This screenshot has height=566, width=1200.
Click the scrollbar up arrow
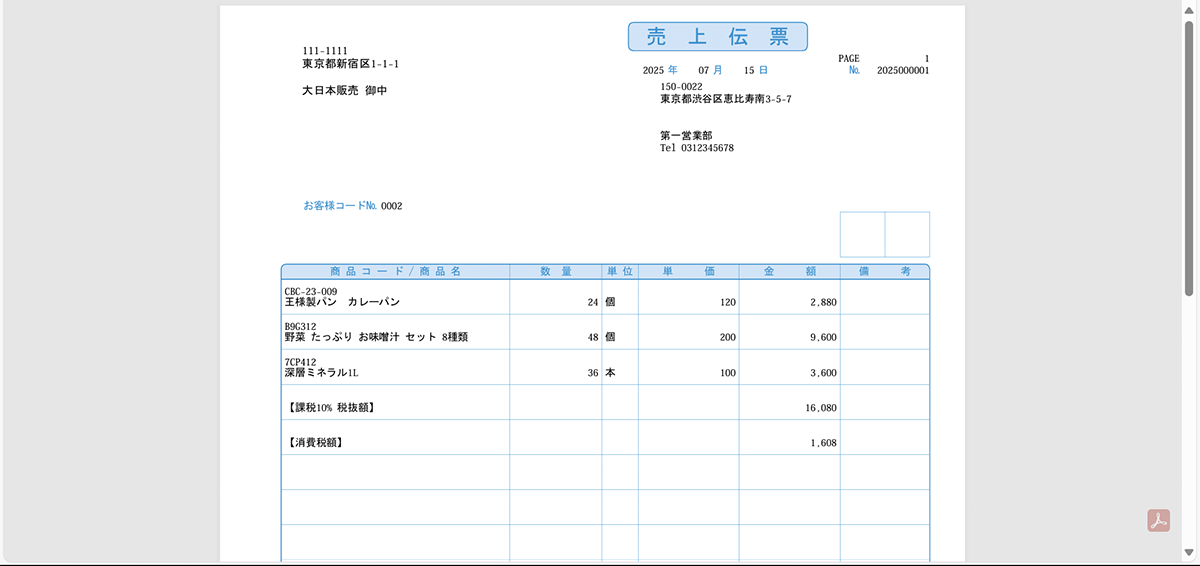click(1190, 9)
